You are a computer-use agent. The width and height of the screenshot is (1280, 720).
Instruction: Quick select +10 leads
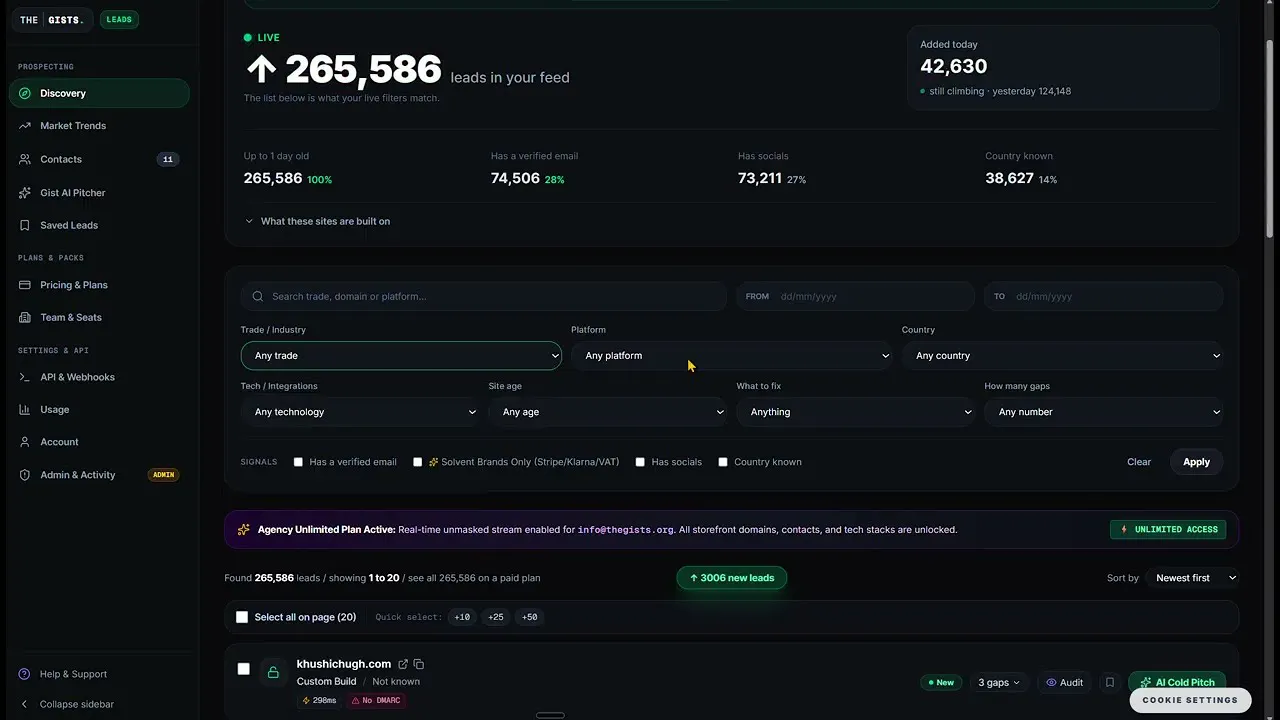[x=462, y=617]
